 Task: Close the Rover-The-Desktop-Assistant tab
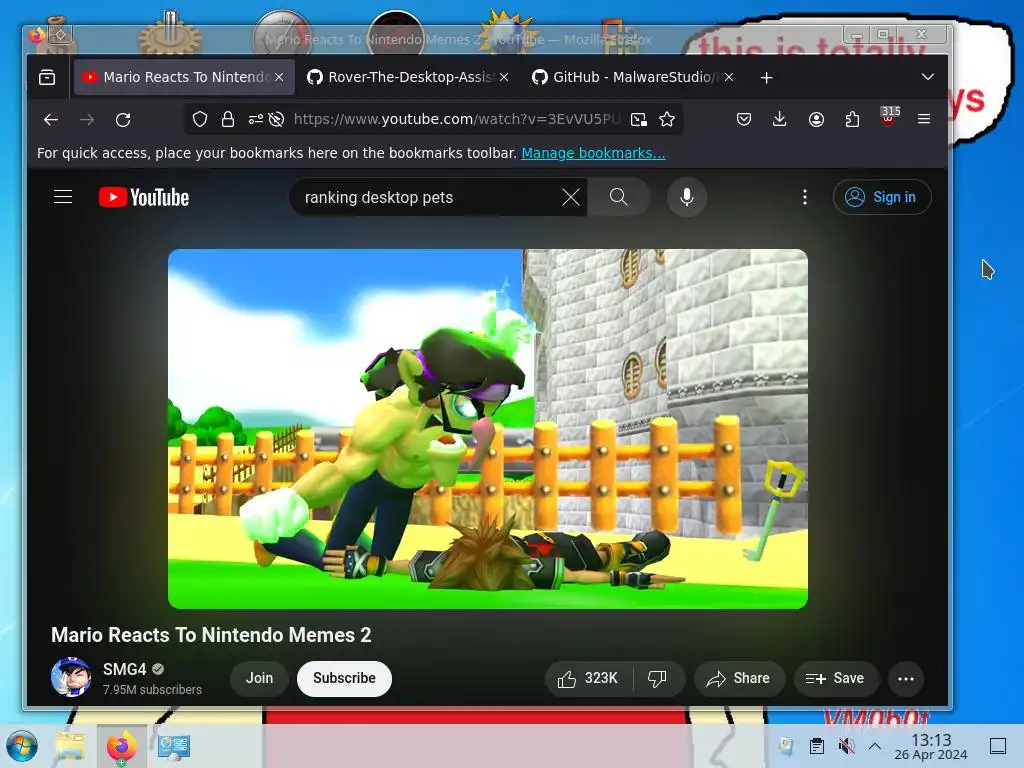coord(504,77)
